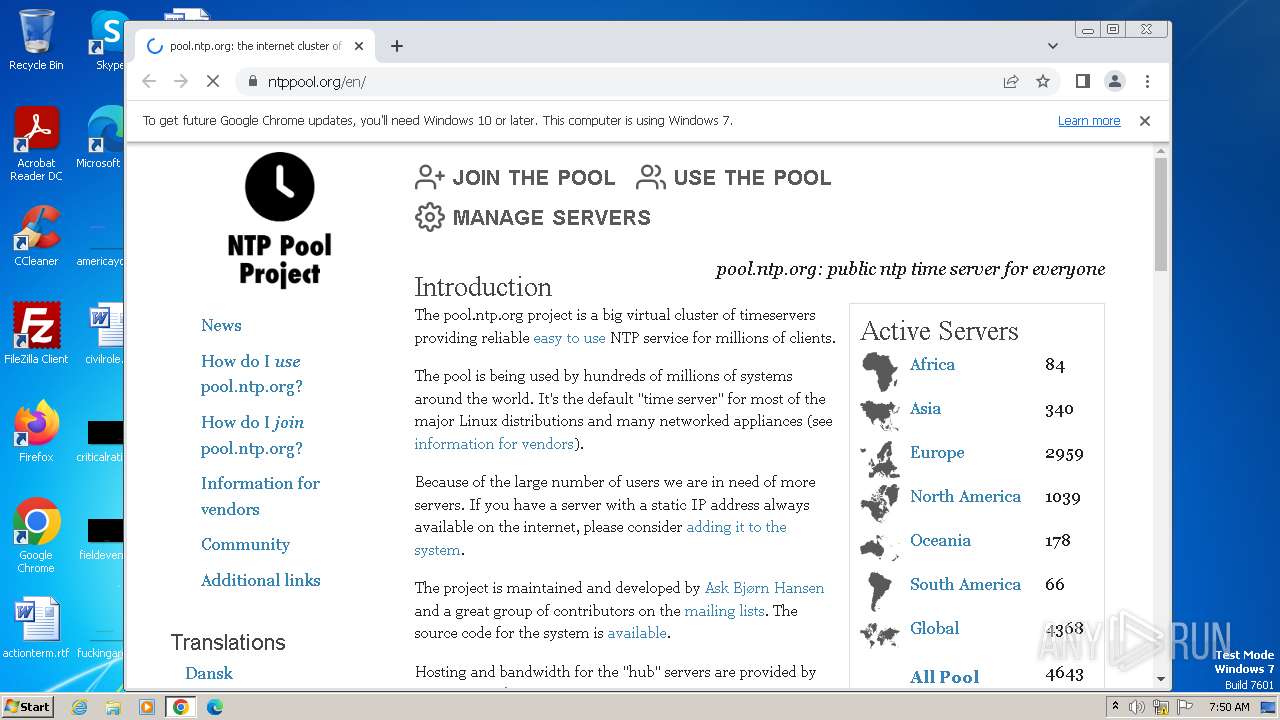Screen dimensions: 1280x720
Task: Open the Start menu
Action: click(27, 706)
